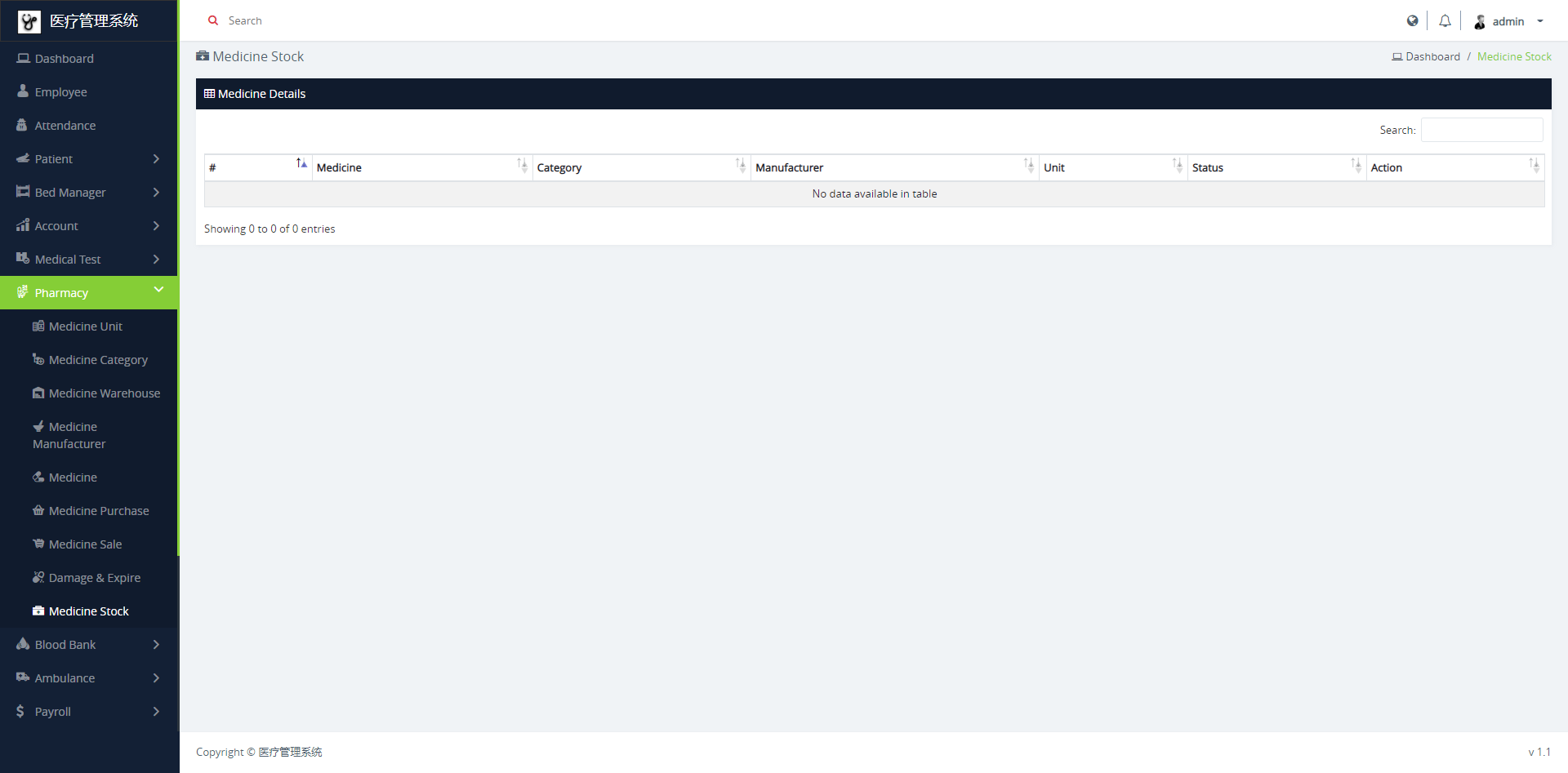The height and width of the screenshot is (773, 1568).
Task: Click the admin user avatar icon
Action: pos(1479,22)
